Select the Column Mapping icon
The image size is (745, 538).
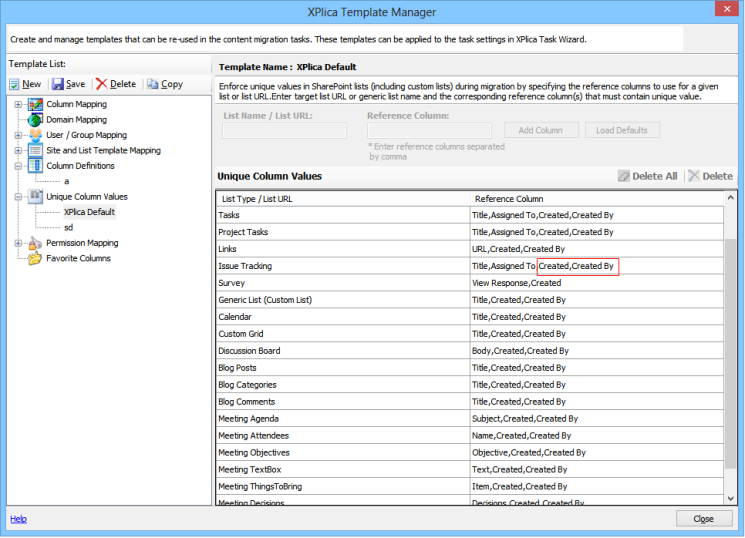(x=35, y=104)
